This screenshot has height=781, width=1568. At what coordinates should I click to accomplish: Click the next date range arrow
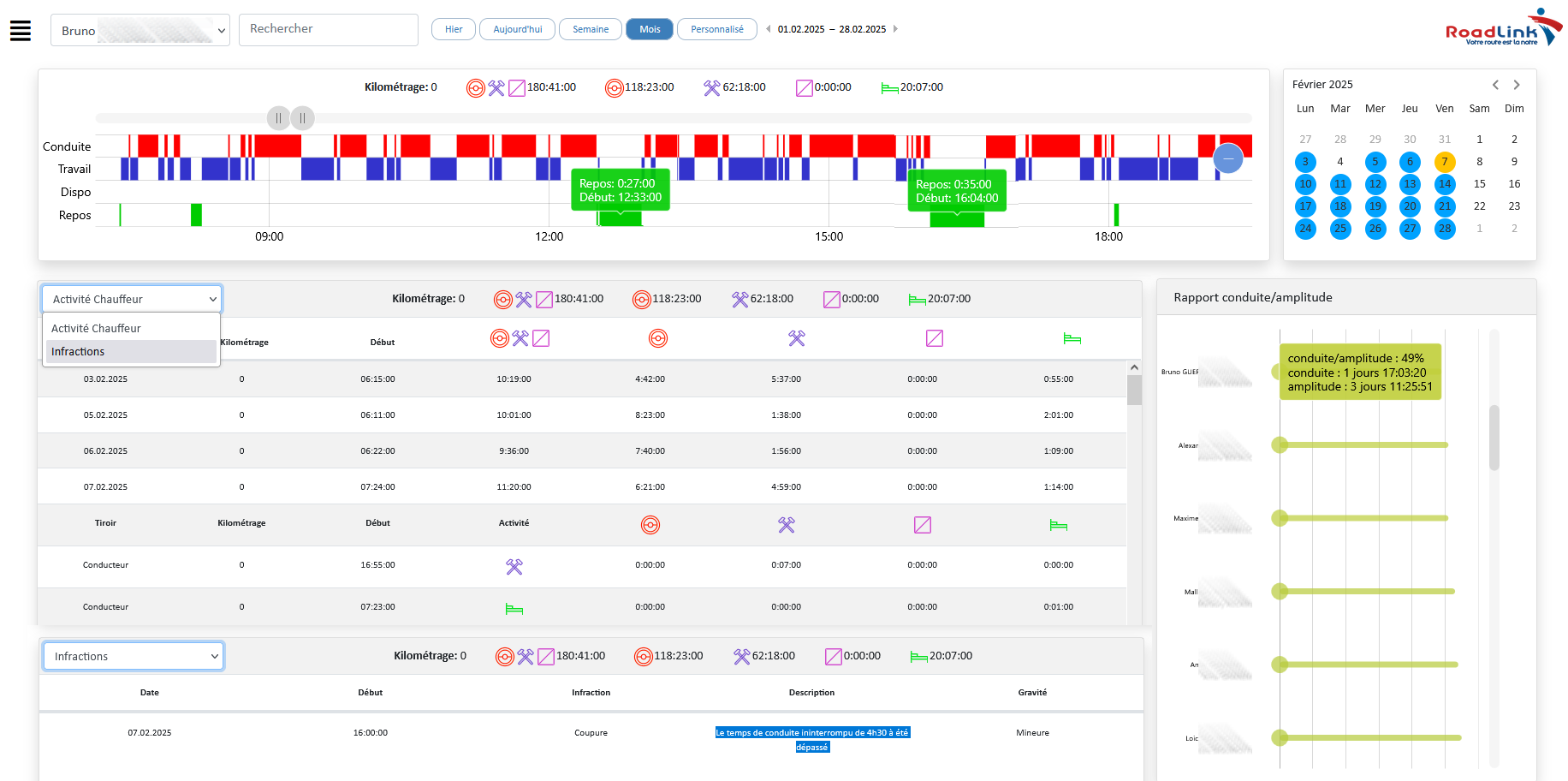[x=895, y=29]
